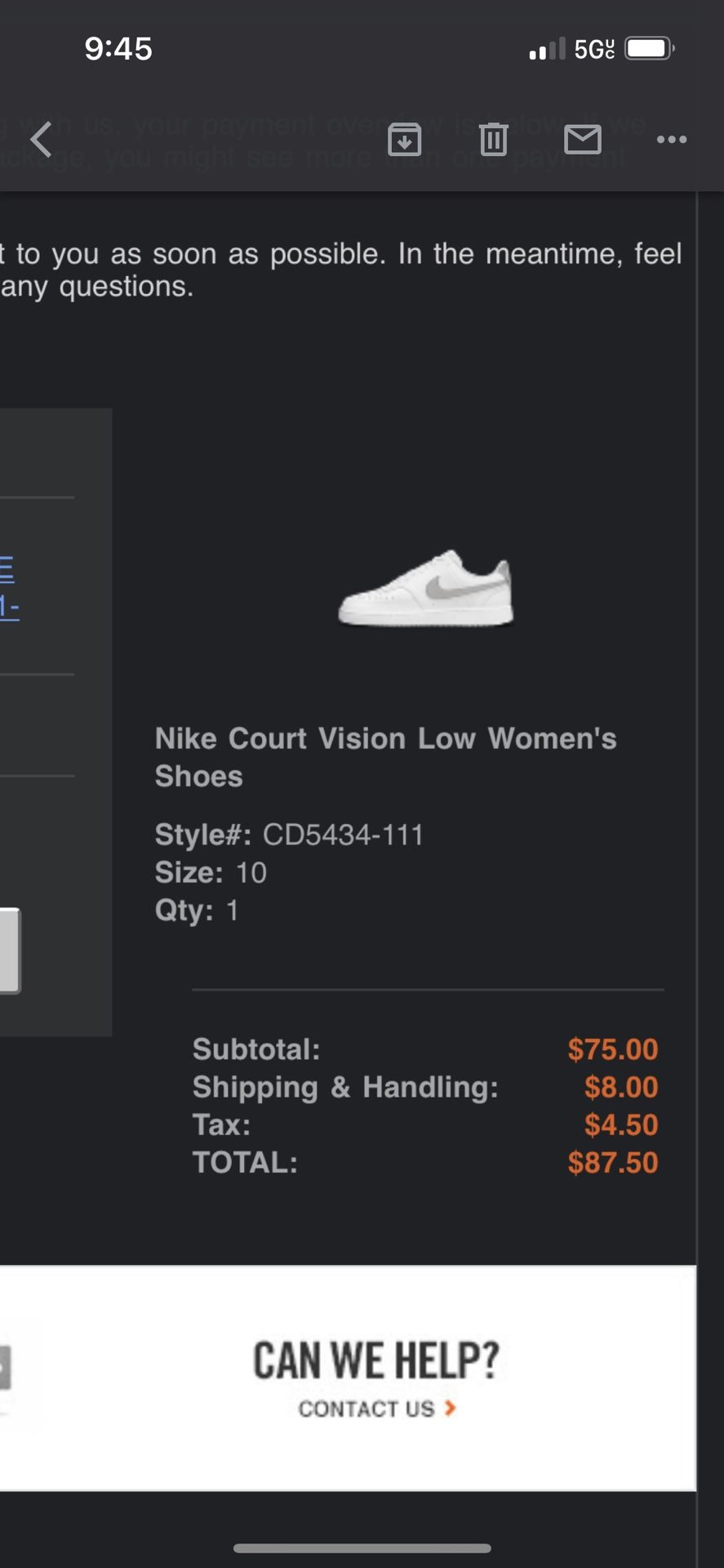Click the orange chevron beside Contact Us
Screen dimensions: 724x1568
[x=450, y=1408]
